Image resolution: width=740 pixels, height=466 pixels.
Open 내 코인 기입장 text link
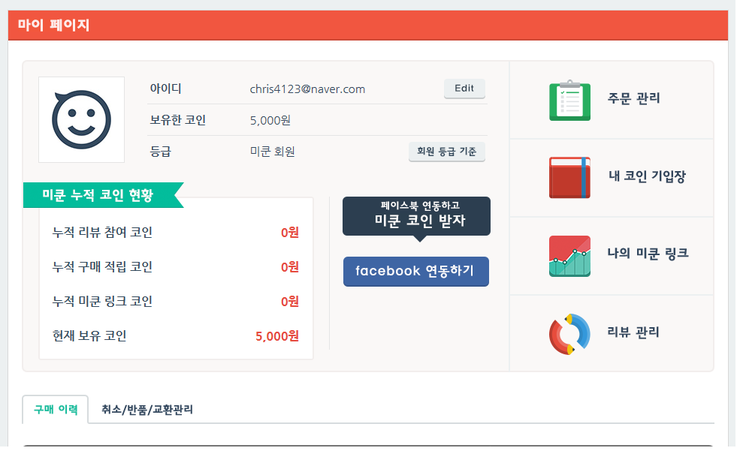(x=647, y=176)
